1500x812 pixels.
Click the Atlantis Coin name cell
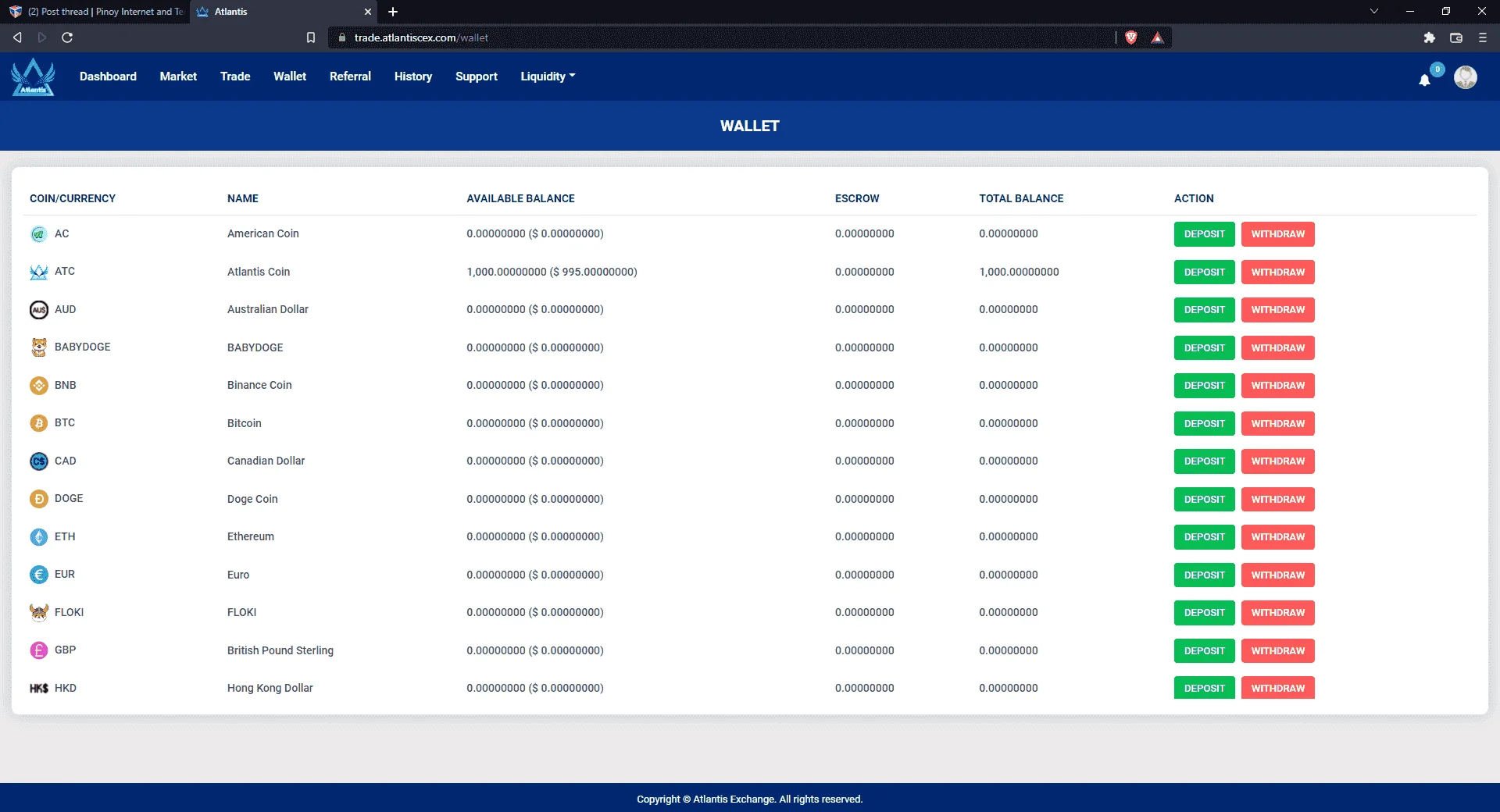point(259,272)
